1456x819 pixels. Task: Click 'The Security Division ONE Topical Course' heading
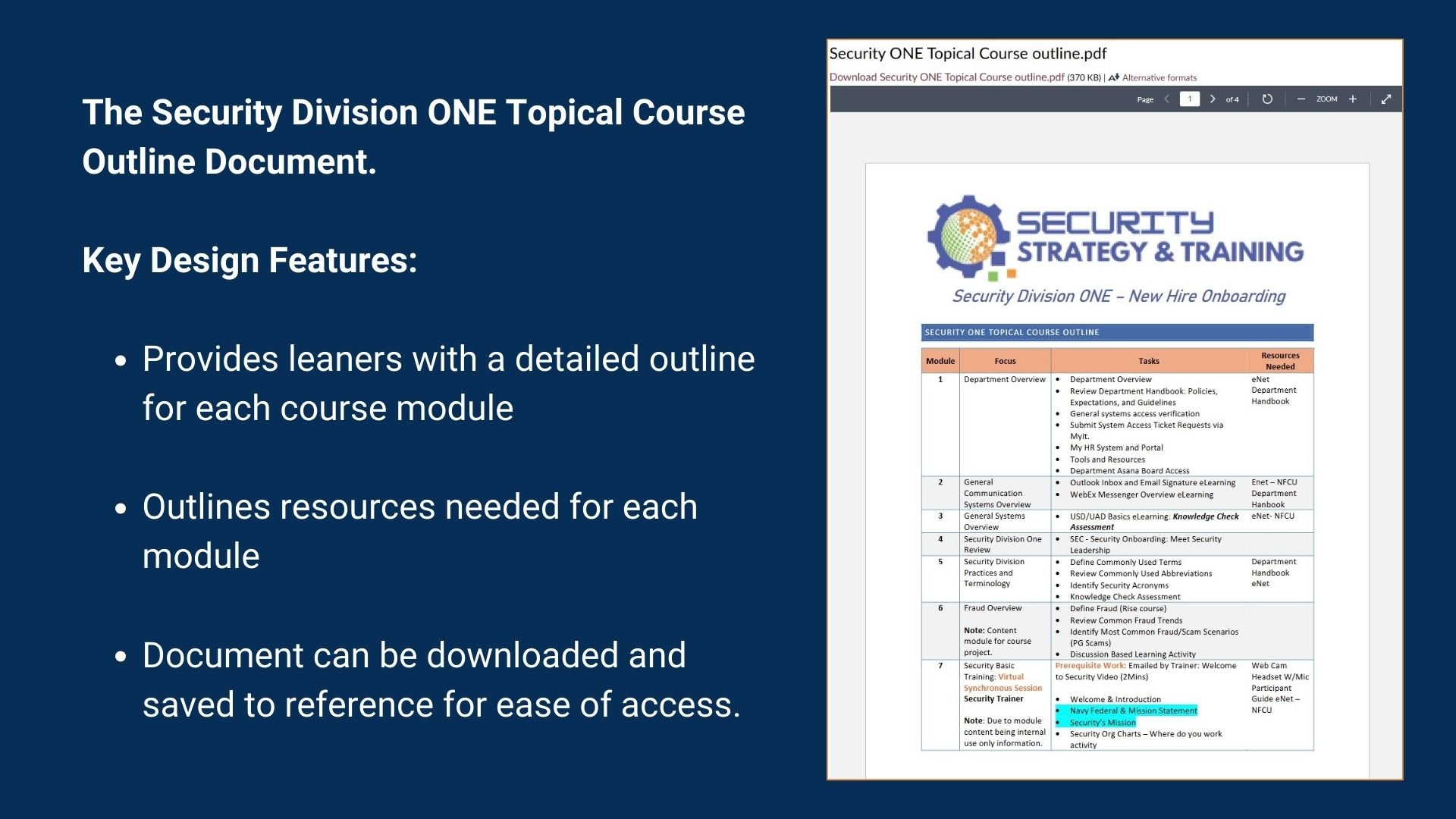click(x=413, y=112)
